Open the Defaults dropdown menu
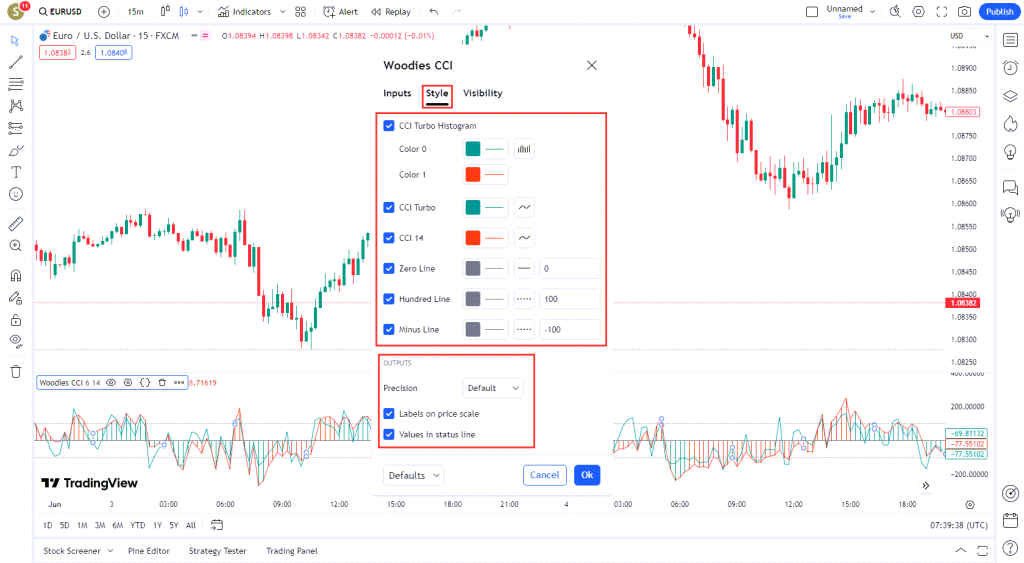Screen dimensions: 1024x563 414,475
